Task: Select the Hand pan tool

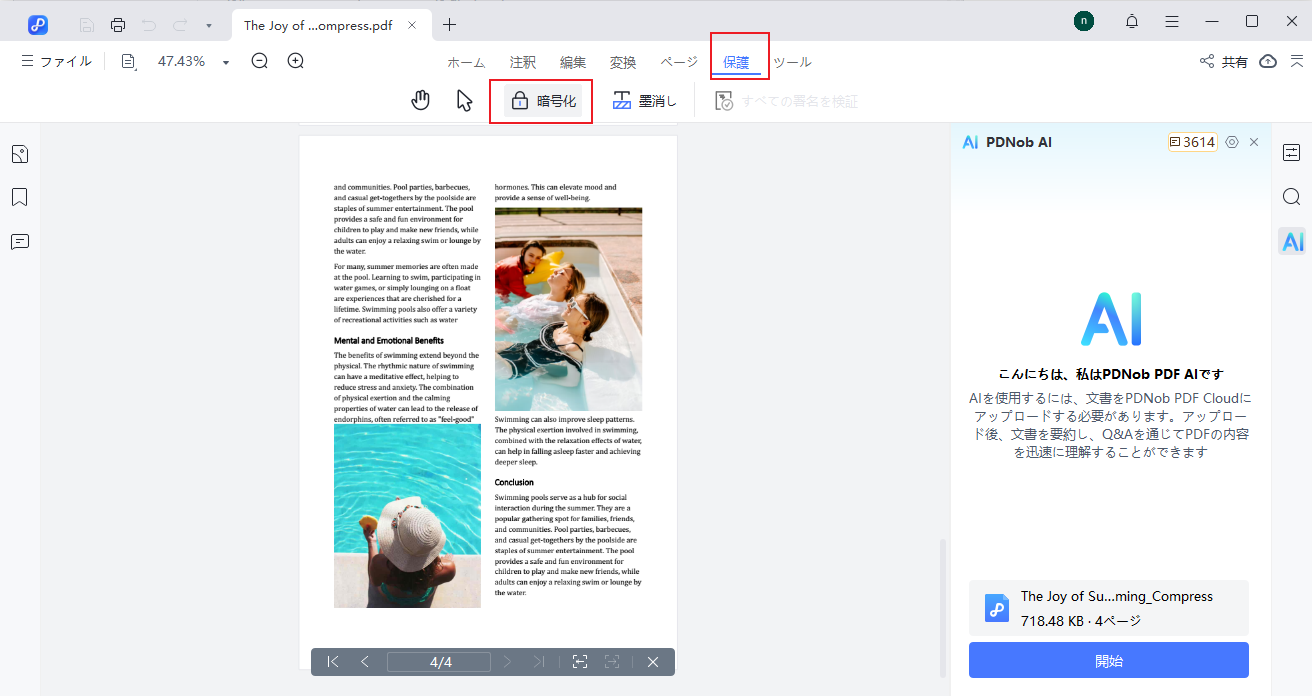Action: tap(421, 101)
